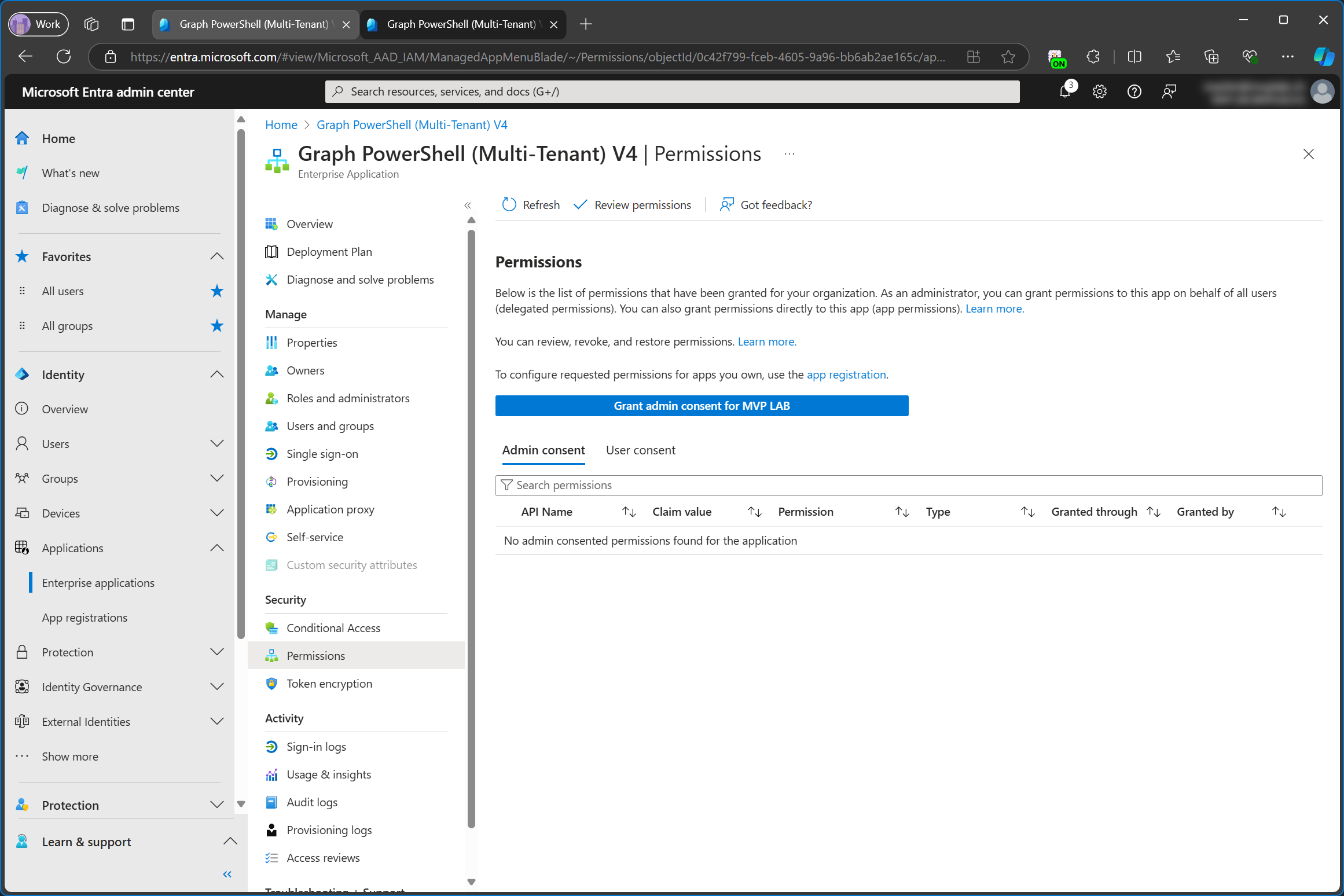1344x896 pixels.
Task: Click the user account avatar
Action: (x=1323, y=91)
